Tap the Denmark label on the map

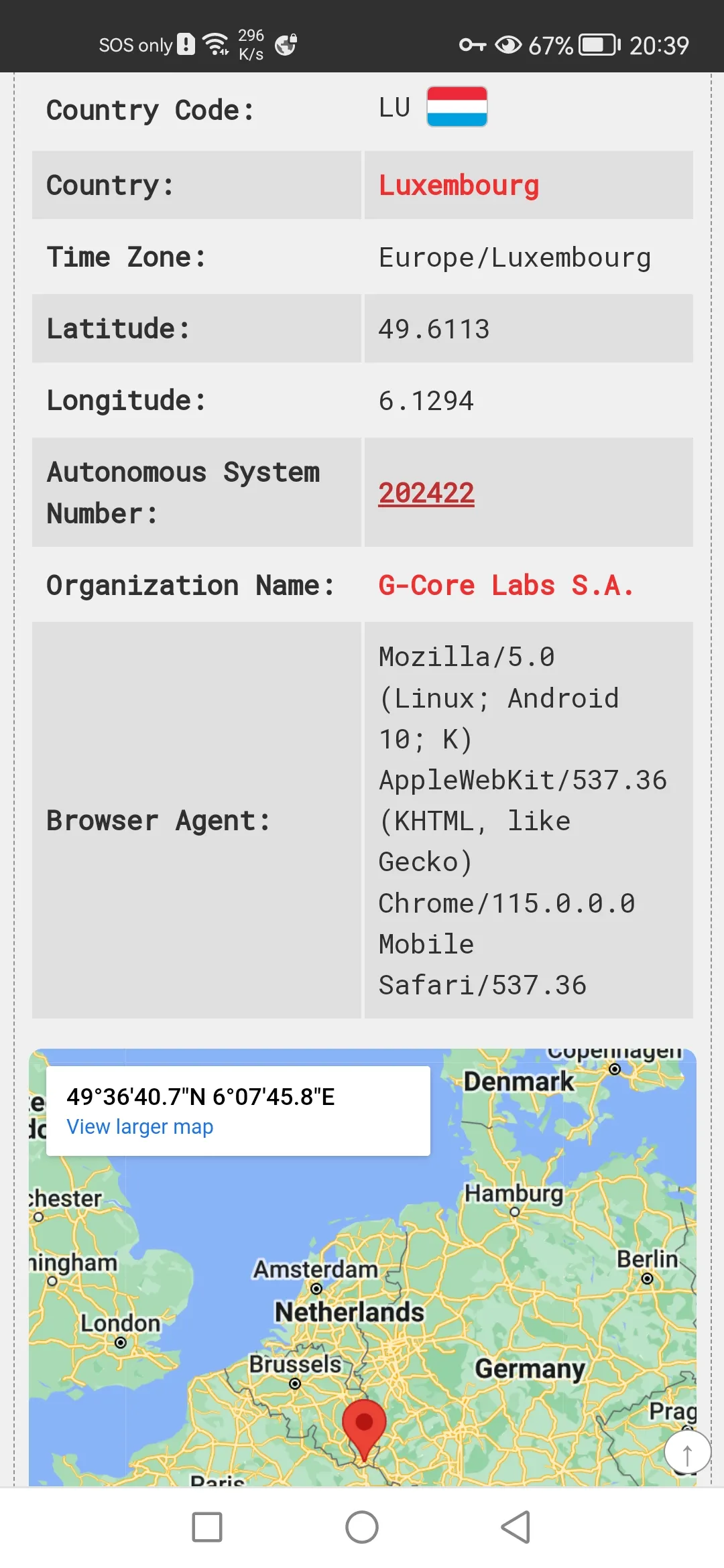click(x=519, y=1081)
